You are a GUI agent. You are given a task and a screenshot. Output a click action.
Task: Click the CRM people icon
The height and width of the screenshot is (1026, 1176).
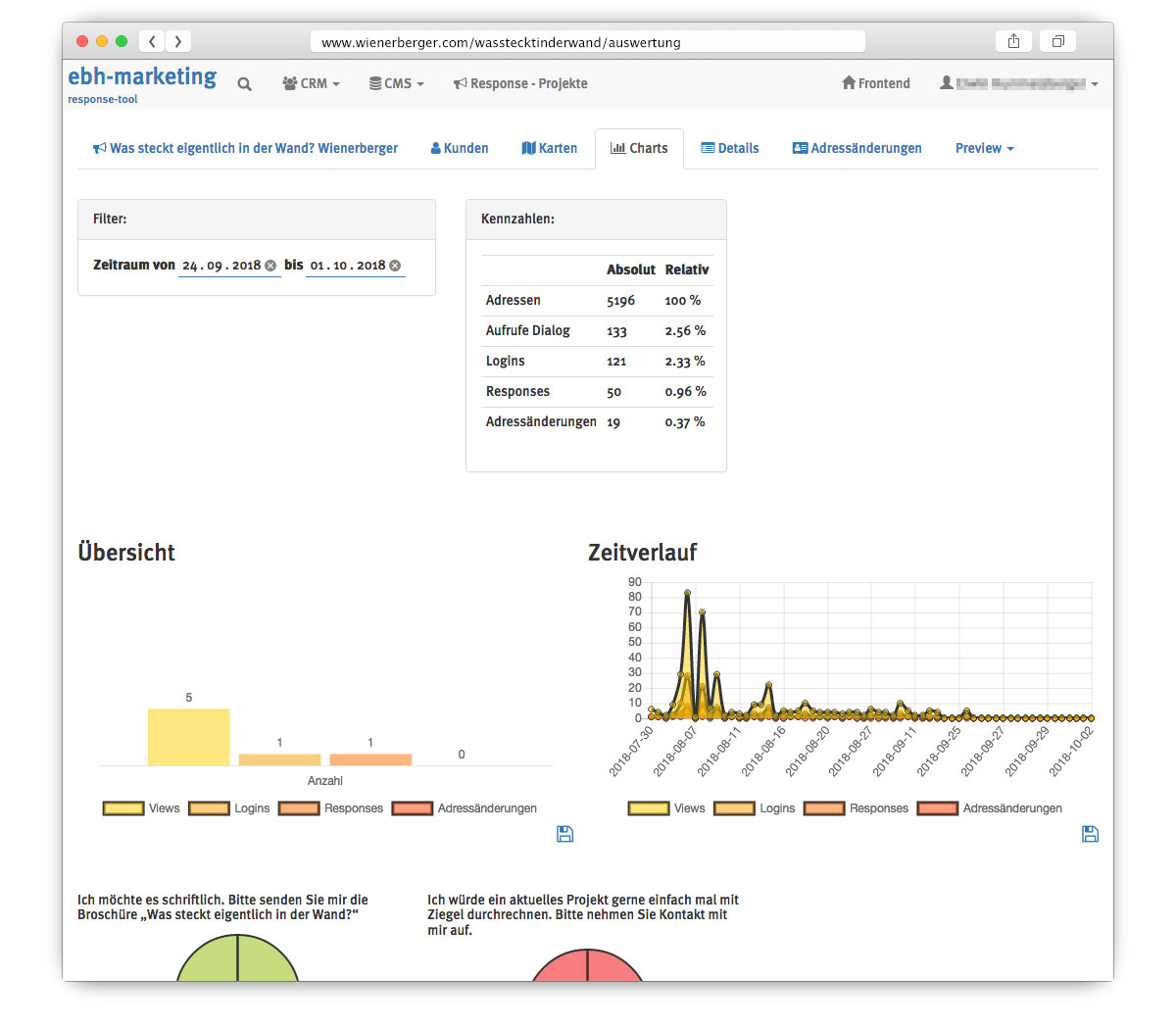[x=290, y=84]
